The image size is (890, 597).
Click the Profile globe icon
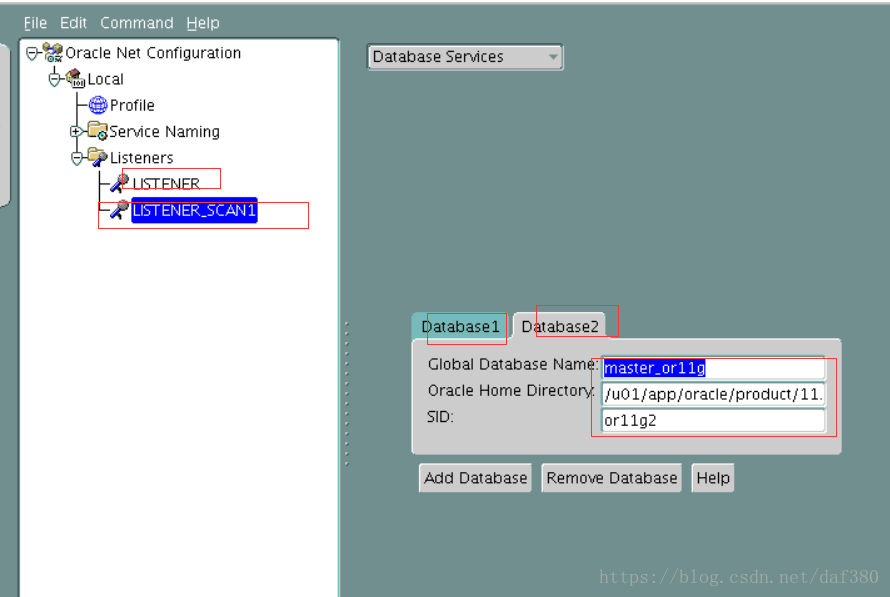(x=98, y=104)
